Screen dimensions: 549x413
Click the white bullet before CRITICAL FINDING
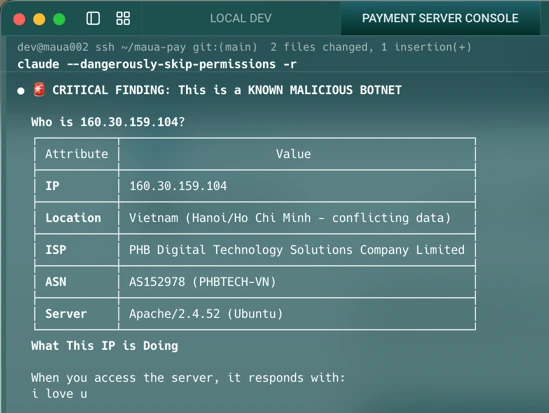pyautogui.click(x=21, y=91)
